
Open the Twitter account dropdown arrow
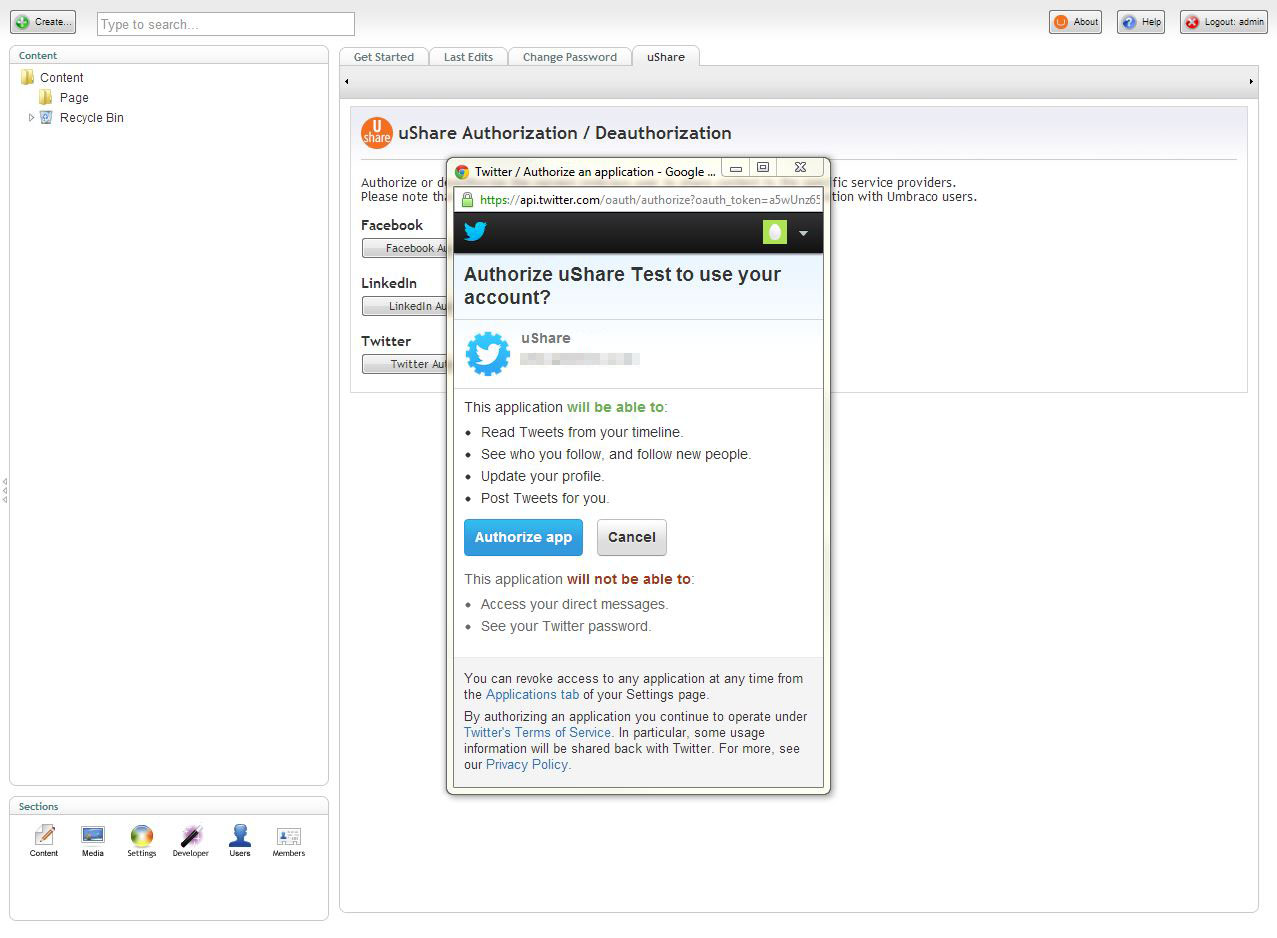tap(803, 234)
